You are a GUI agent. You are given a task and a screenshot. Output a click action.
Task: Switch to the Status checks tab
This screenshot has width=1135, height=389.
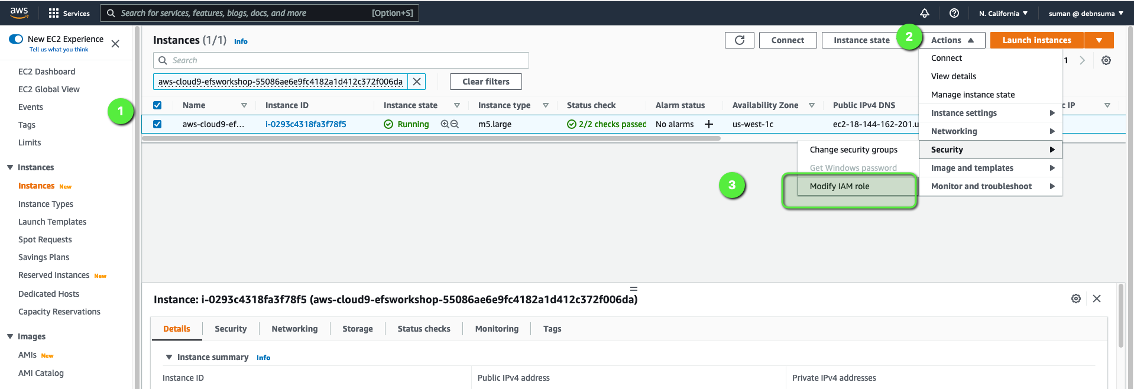click(x=424, y=329)
